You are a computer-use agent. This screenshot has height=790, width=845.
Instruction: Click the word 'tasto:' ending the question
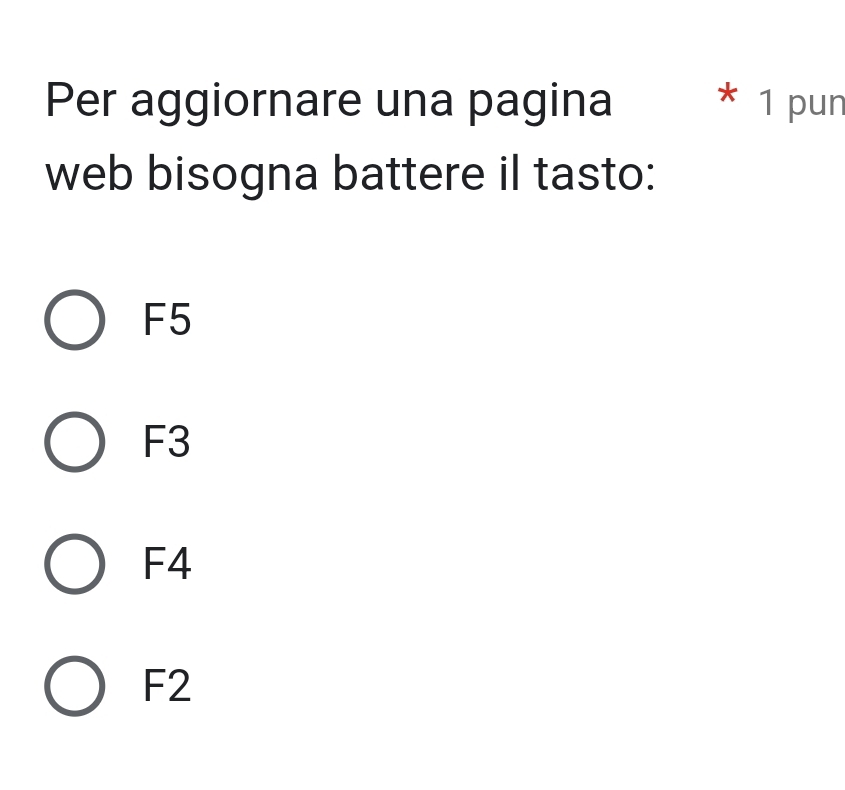point(594,174)
